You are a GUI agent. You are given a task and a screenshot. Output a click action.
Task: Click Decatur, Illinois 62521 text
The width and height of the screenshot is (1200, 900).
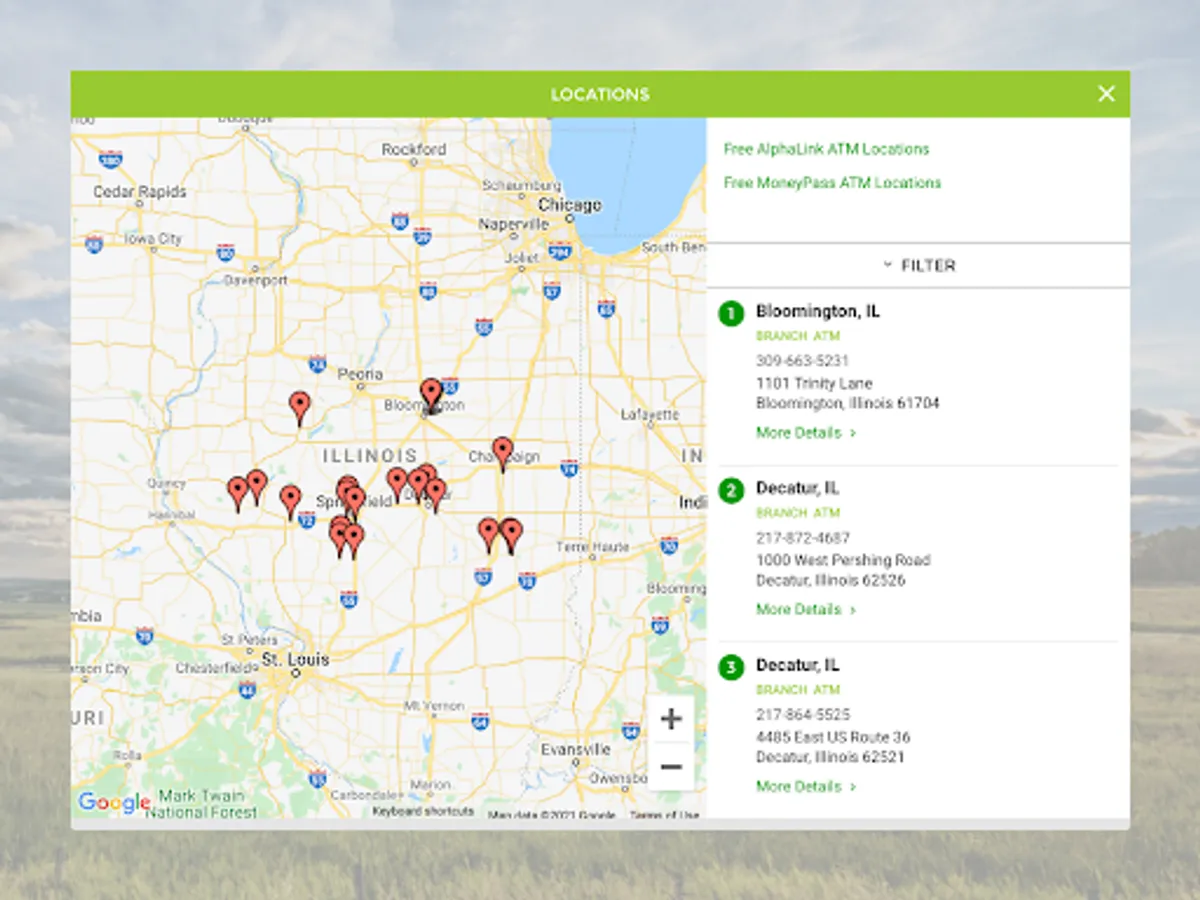(830, 757)
